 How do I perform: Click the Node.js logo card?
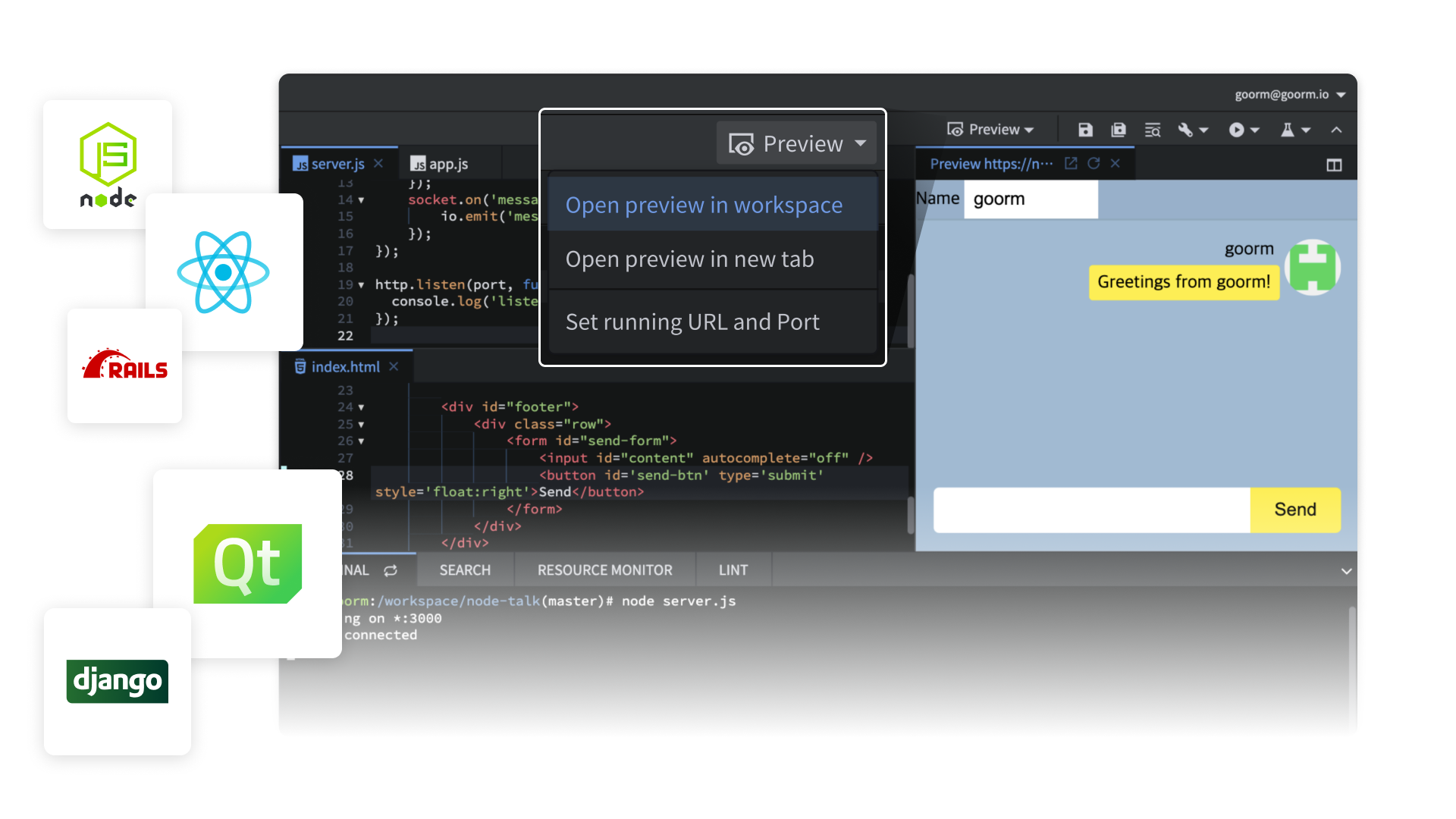108,165
